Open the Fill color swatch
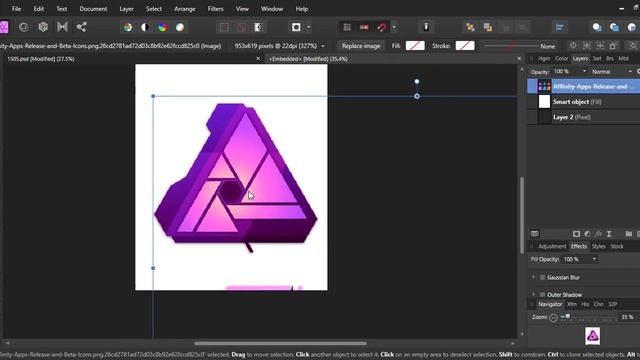Screen dimensions: 640x360 pos(415,46)
